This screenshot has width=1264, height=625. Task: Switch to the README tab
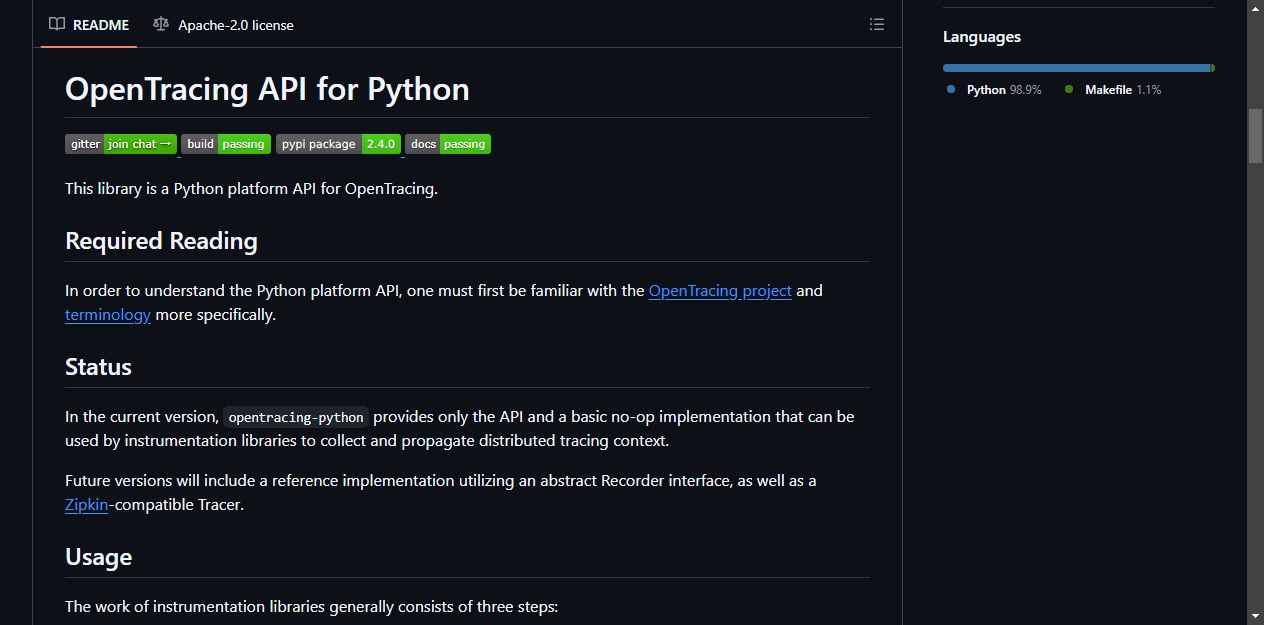click(89, 24)
